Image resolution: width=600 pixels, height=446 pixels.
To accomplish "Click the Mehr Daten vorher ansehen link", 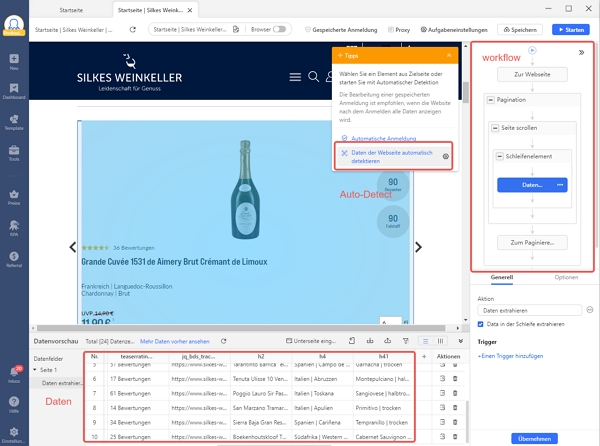I will tap(174, 341).
